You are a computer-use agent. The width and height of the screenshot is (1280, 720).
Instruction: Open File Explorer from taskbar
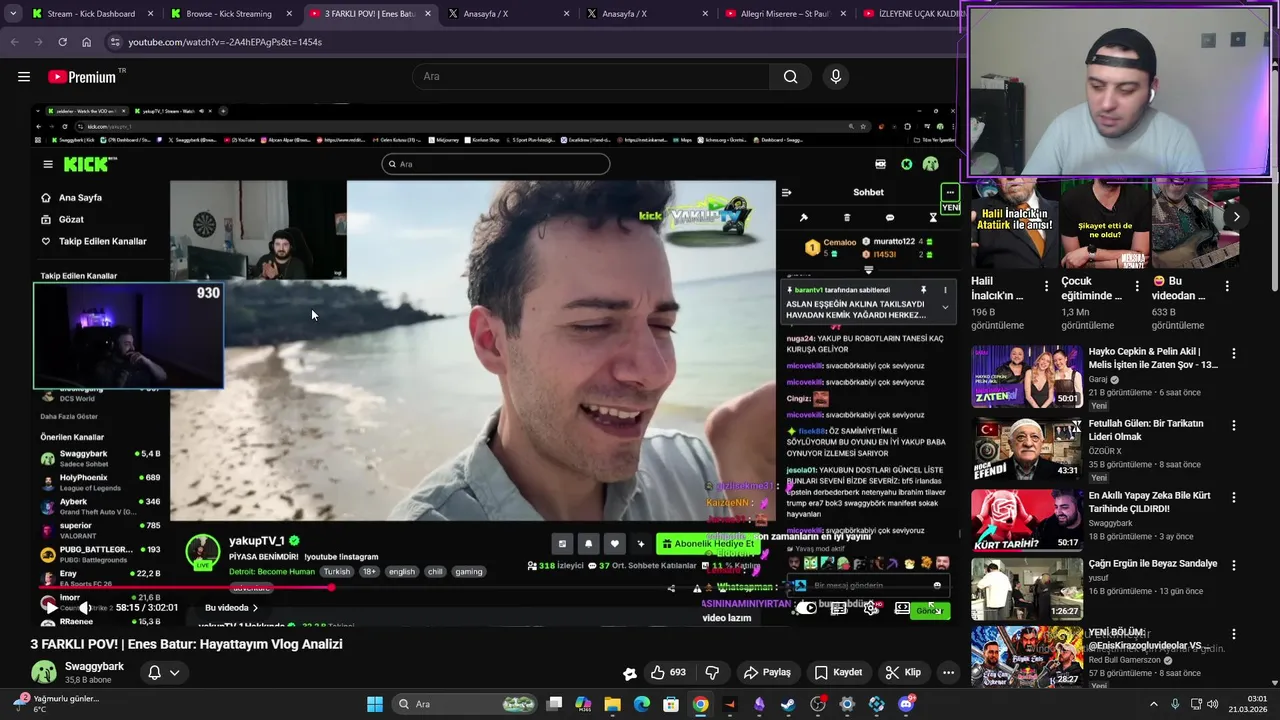pyautogui.click(x=613, y=704)
